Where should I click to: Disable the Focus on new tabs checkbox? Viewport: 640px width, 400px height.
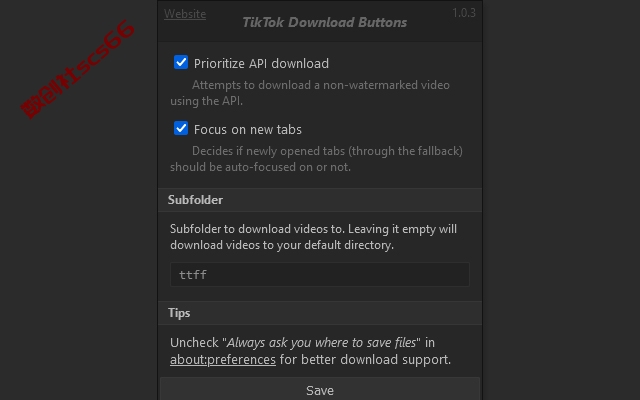[181, 128]
